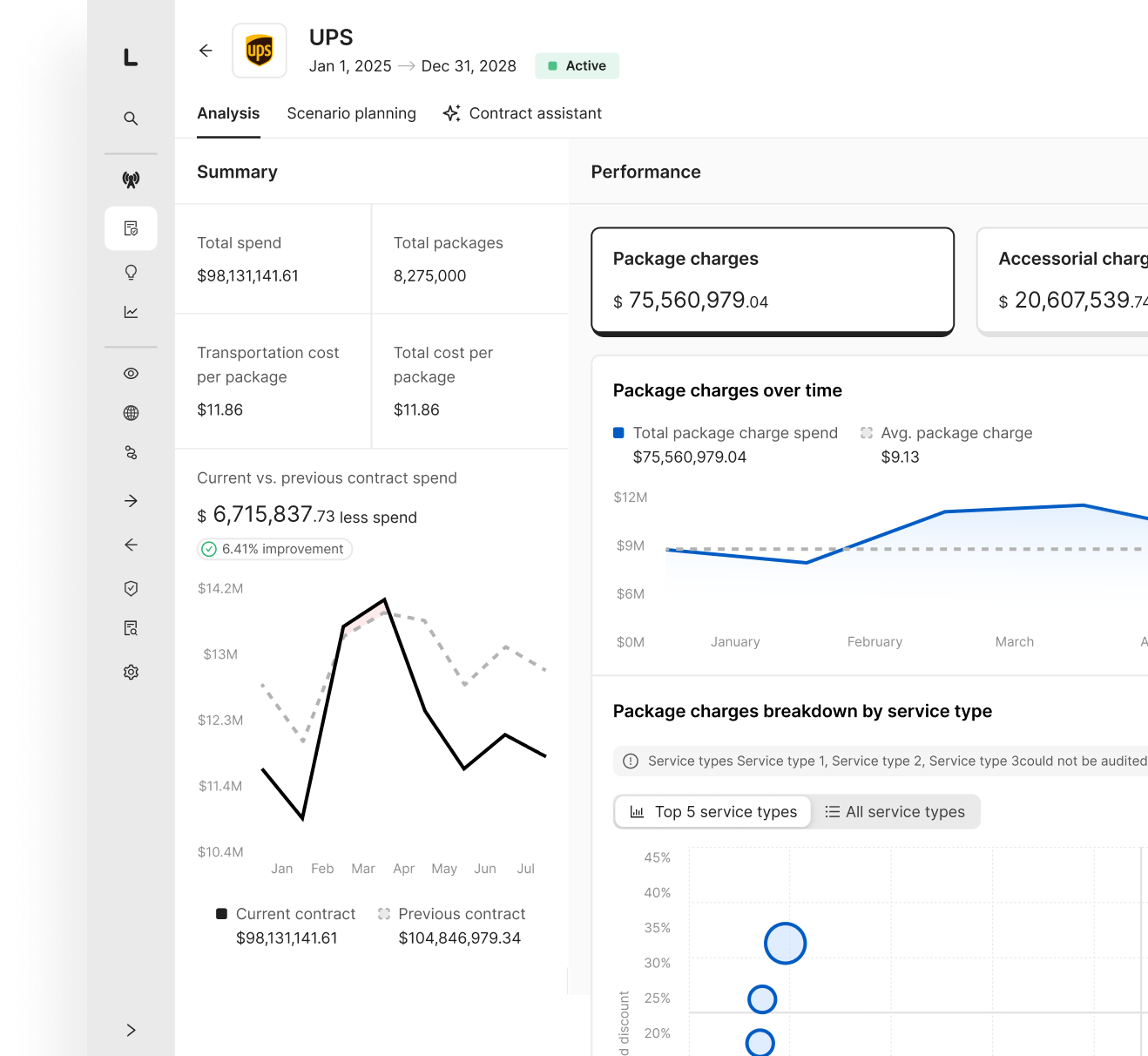Open the Contract assistant tab
The height and width of the screenshot is (1056, 1148).
click(x=523, y=113)
